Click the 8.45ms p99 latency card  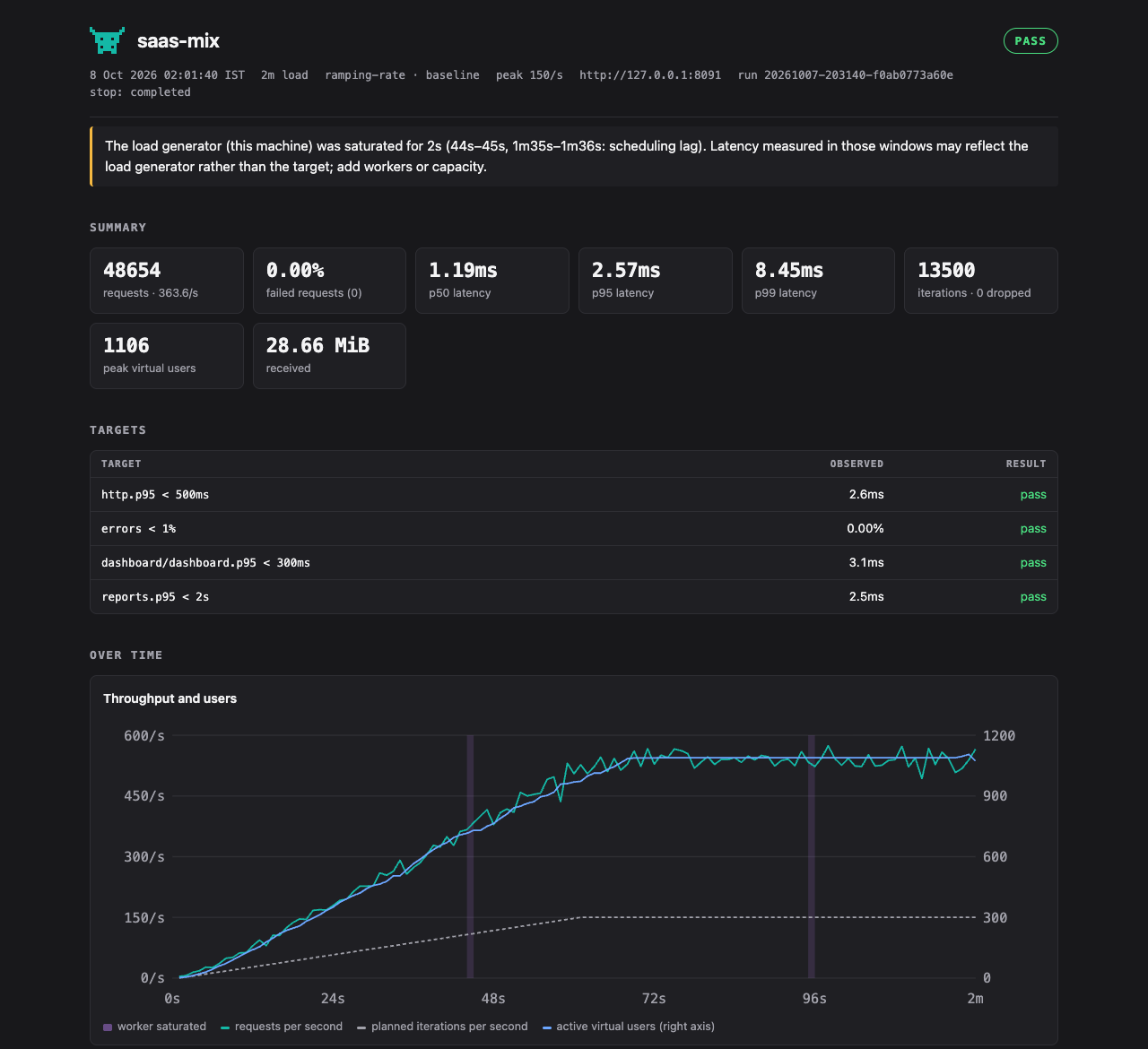[818, 281]
